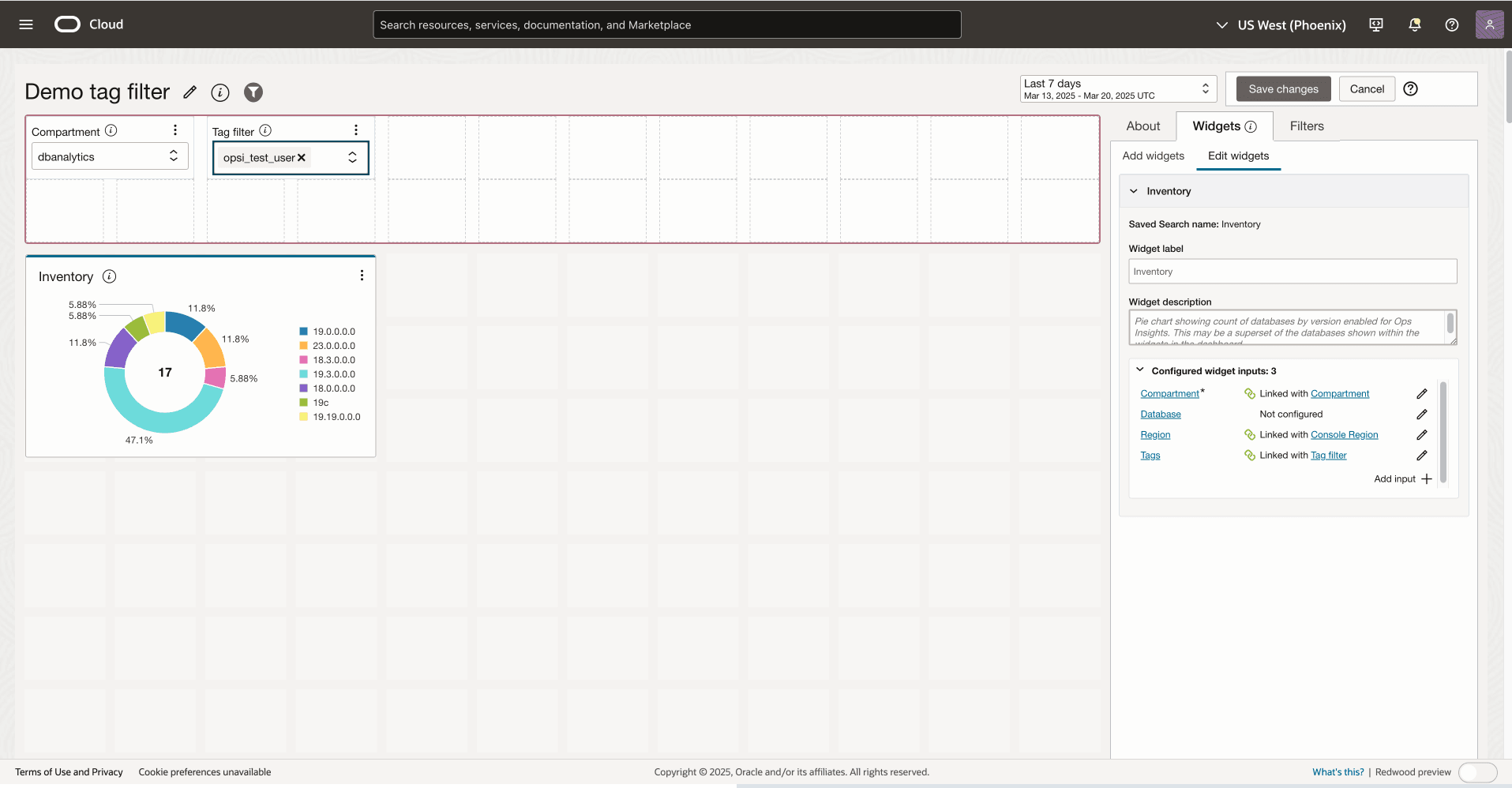This screenshot has width=1512, height=788.
Task: Collapse the Inventory section in Edit widgets
Action: (1134, 191)
